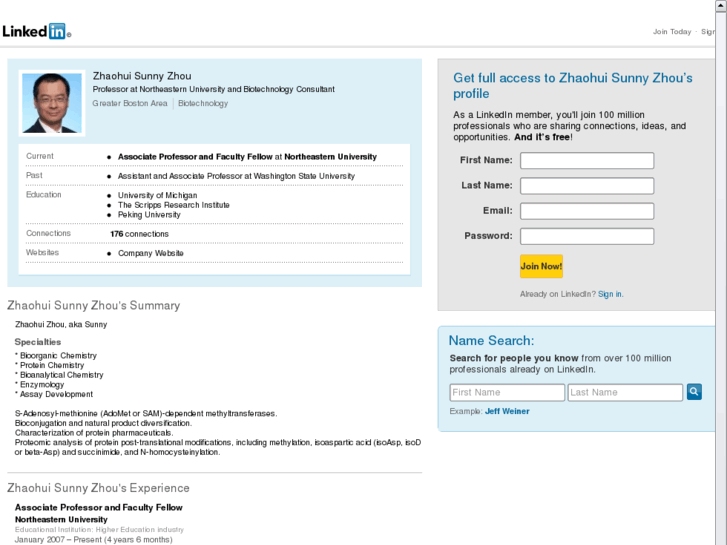
Task: Select Peking University education entry
Action: 149,215
